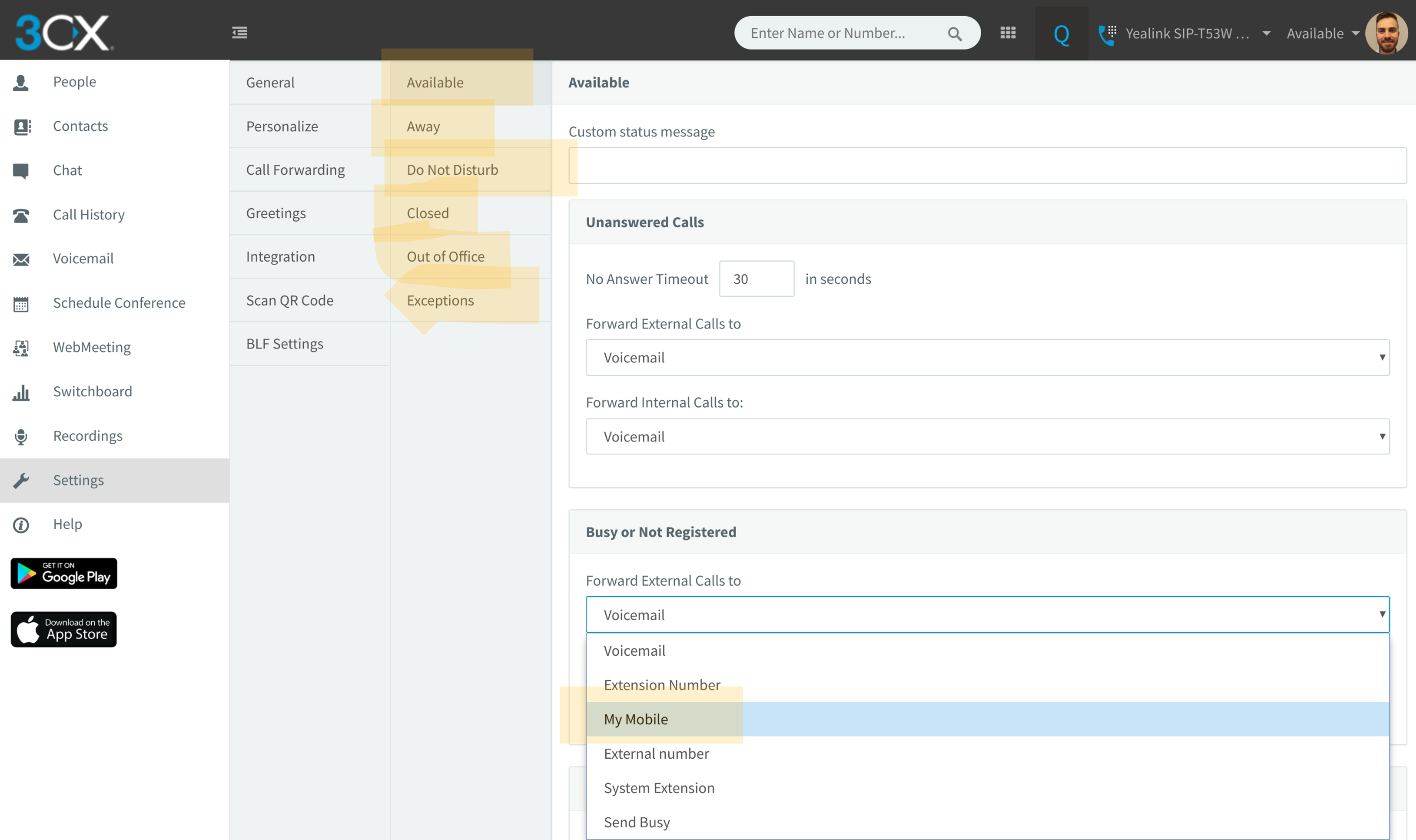Screen dimensions: 1416x840
Task: Click the Google Play download badge
Action: [x=64, y=573]
